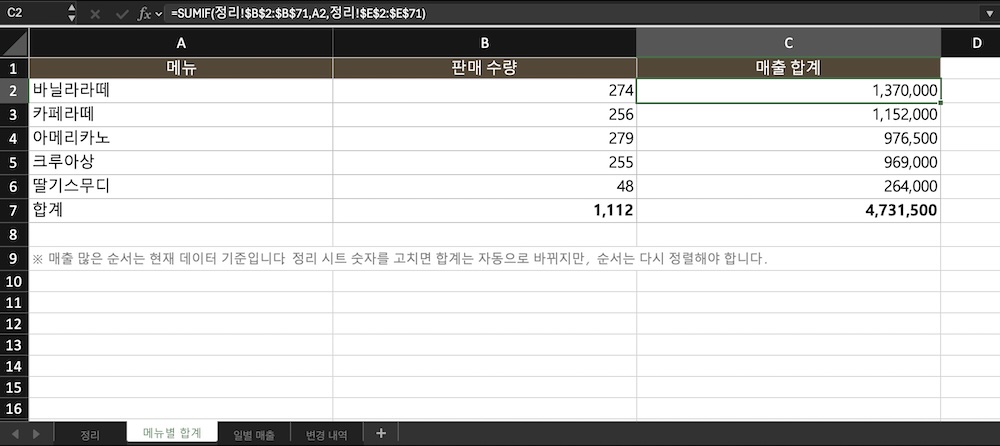This screenshot has height=446, width=1000.
Task: Switch to the 정리 sheet tab
Action: [89, 435]
